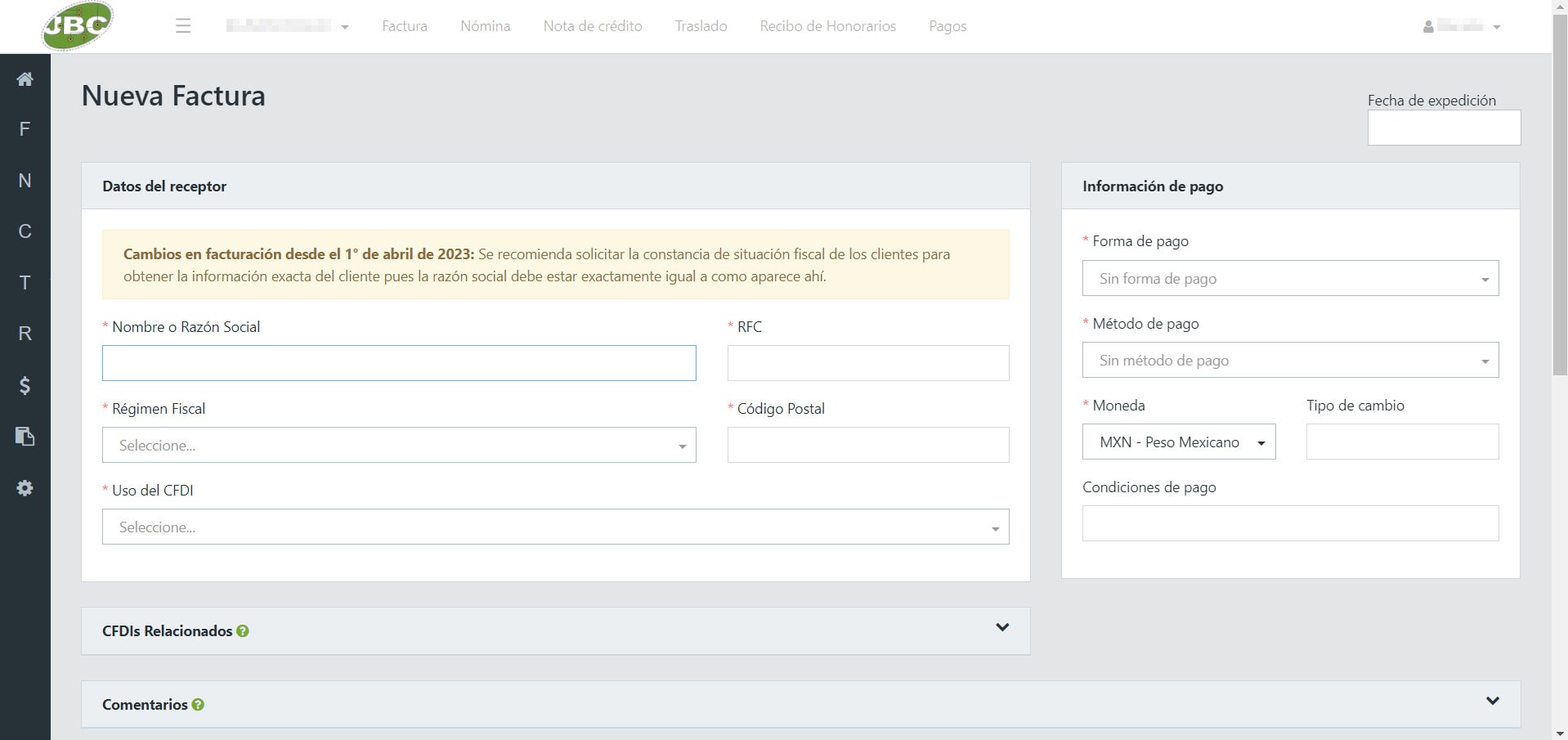Open the Uso del CFDI dropdown
Image resolution: width=1568 pixels, height=740 pixels.
[556, 527]
